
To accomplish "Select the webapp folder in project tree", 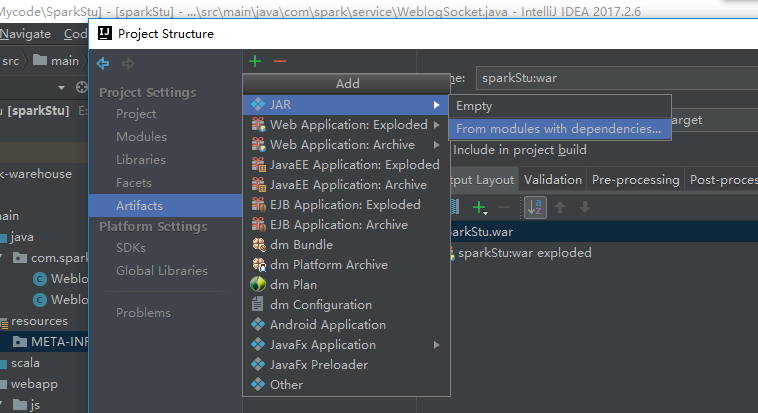I will 34,384.
